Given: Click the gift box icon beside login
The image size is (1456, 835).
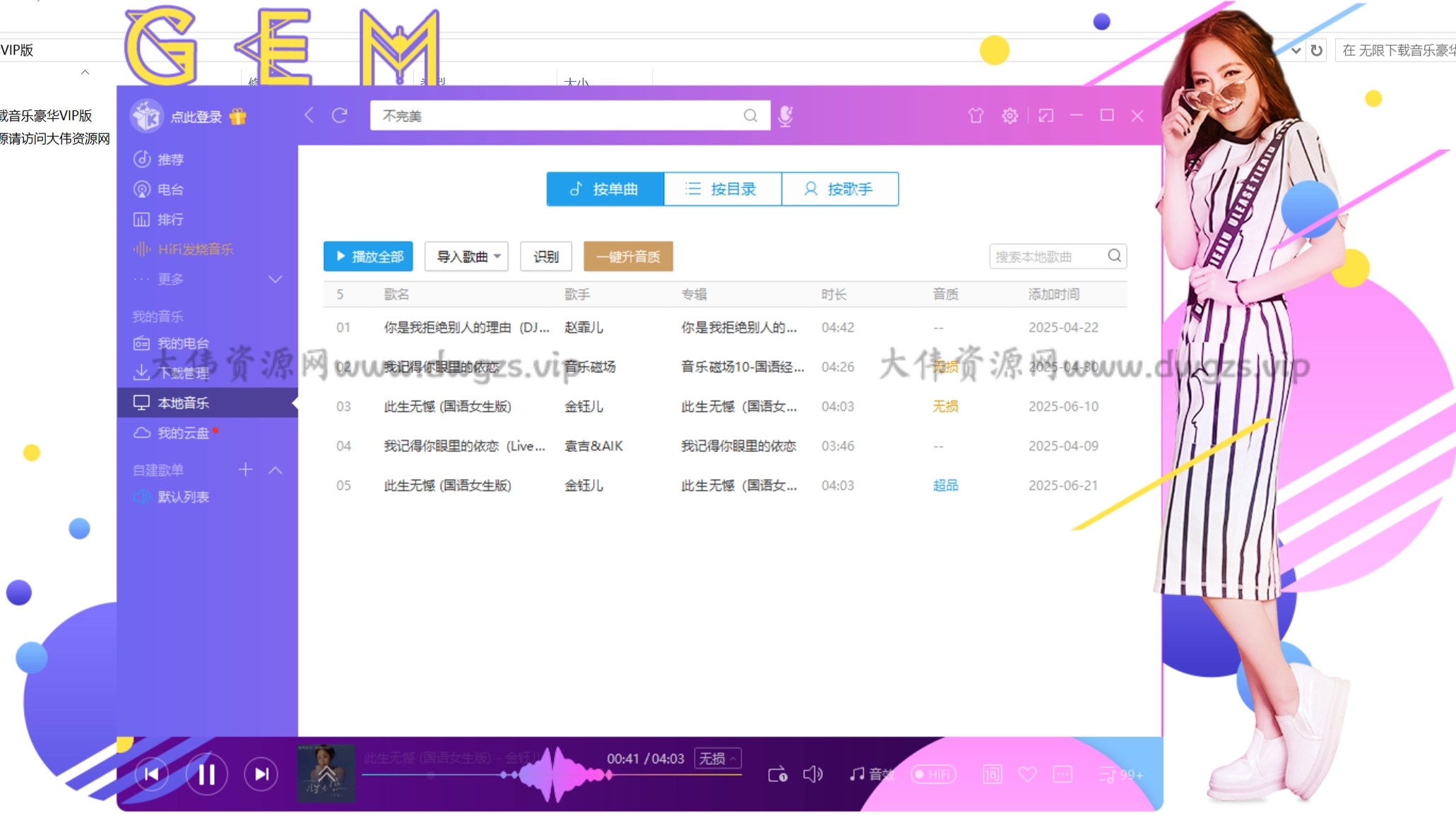Looking at the screenshot, I should pyautogui.click(x=238, y=116).
